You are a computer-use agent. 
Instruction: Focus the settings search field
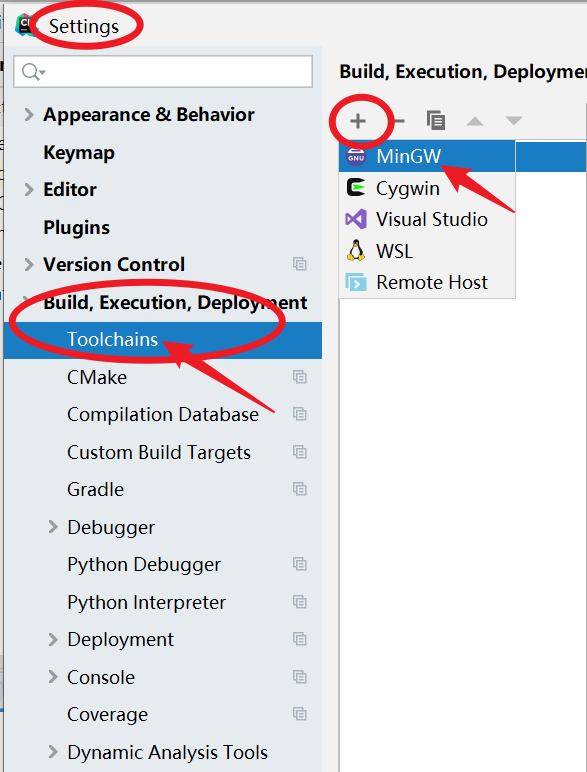163,72
